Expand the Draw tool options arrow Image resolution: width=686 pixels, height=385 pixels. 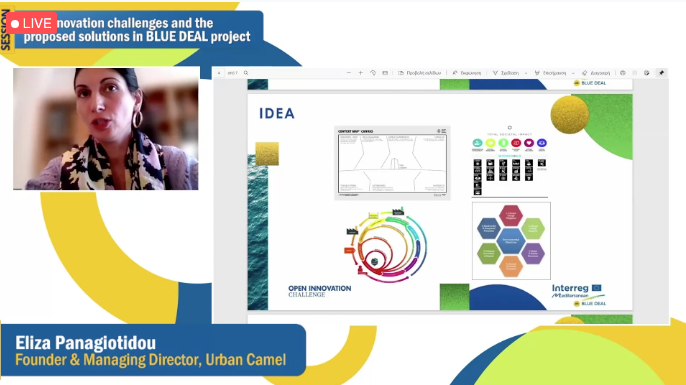(x=526, y=74)
